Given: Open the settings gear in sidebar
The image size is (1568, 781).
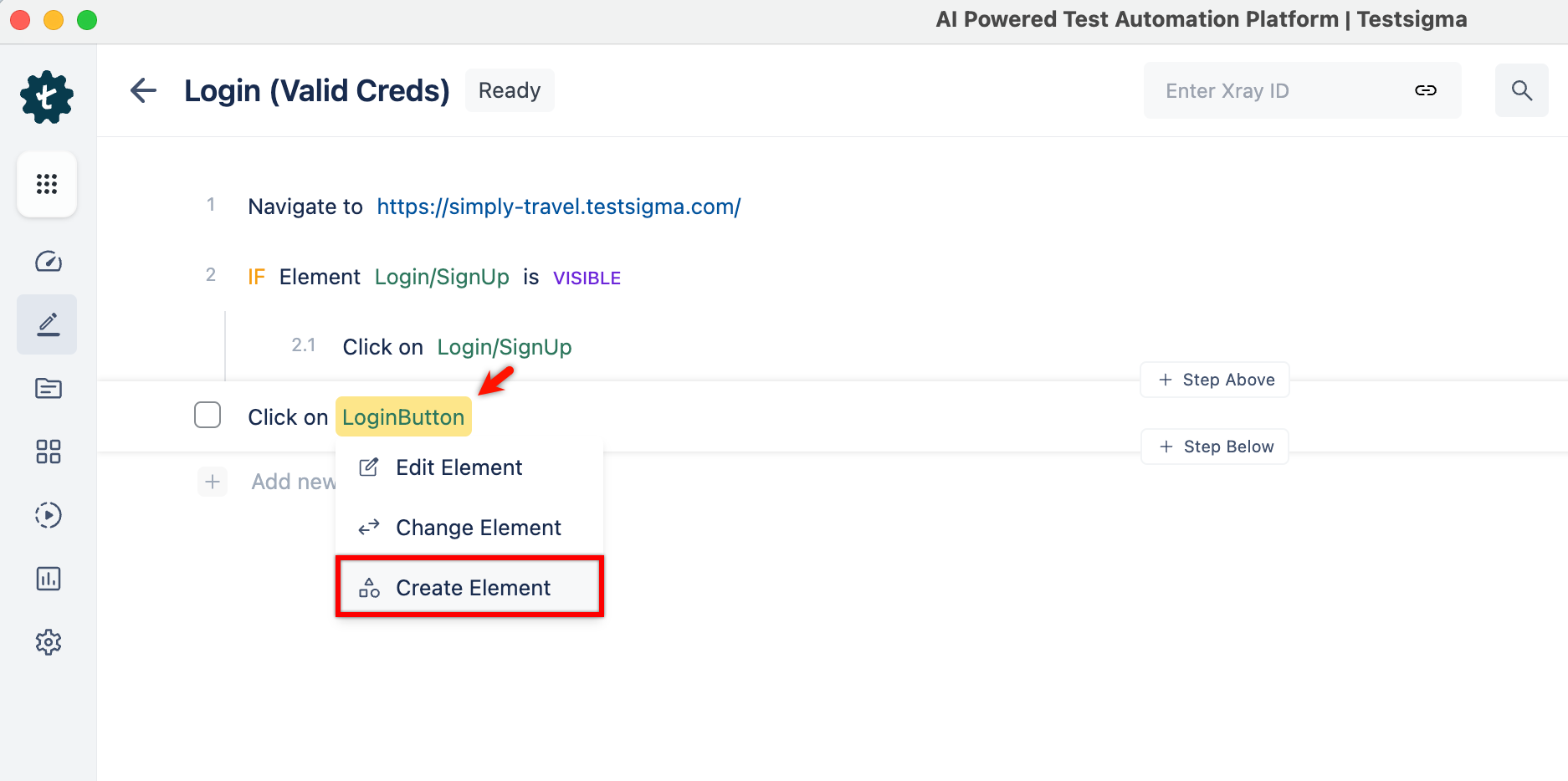Looking at the screenshot, I should point(48,642).
